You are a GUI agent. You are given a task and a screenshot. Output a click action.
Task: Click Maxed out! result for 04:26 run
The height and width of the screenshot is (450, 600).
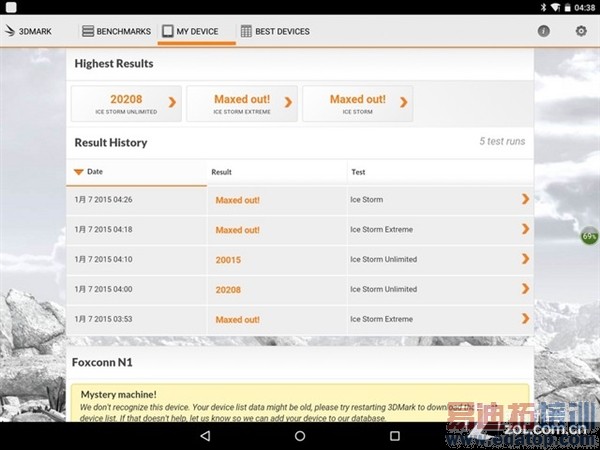coord(238,200)
